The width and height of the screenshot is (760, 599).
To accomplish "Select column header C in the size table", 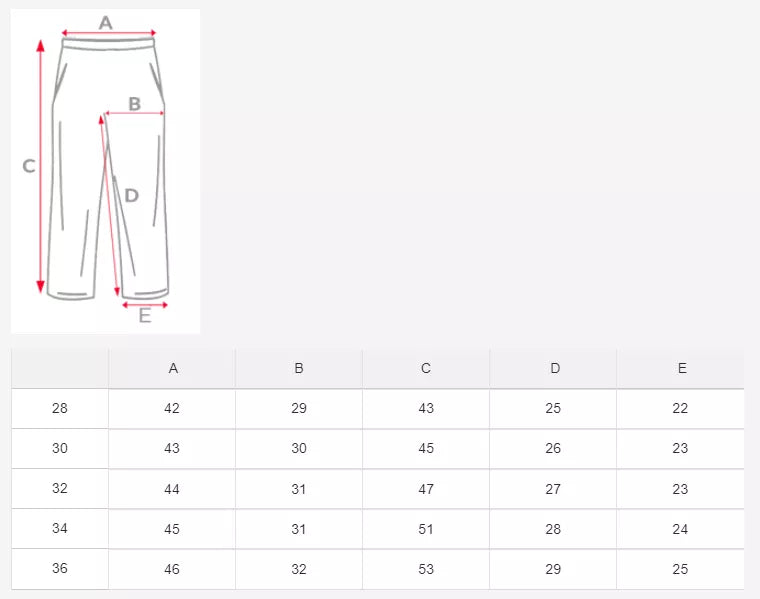I will [426, 368].
